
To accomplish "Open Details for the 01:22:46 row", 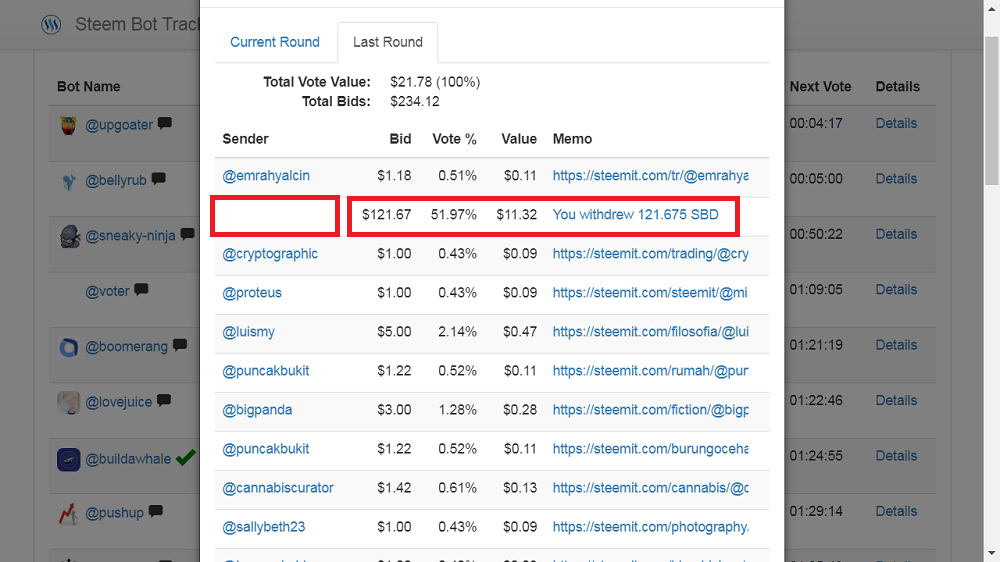I will pos(896,401).
